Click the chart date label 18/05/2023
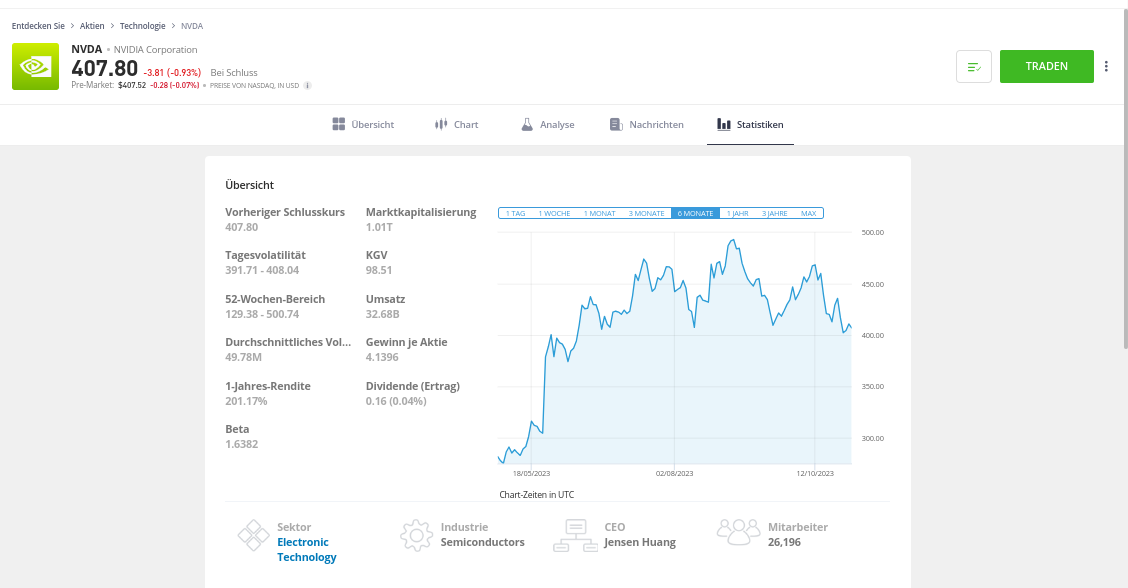 point(532,474)
